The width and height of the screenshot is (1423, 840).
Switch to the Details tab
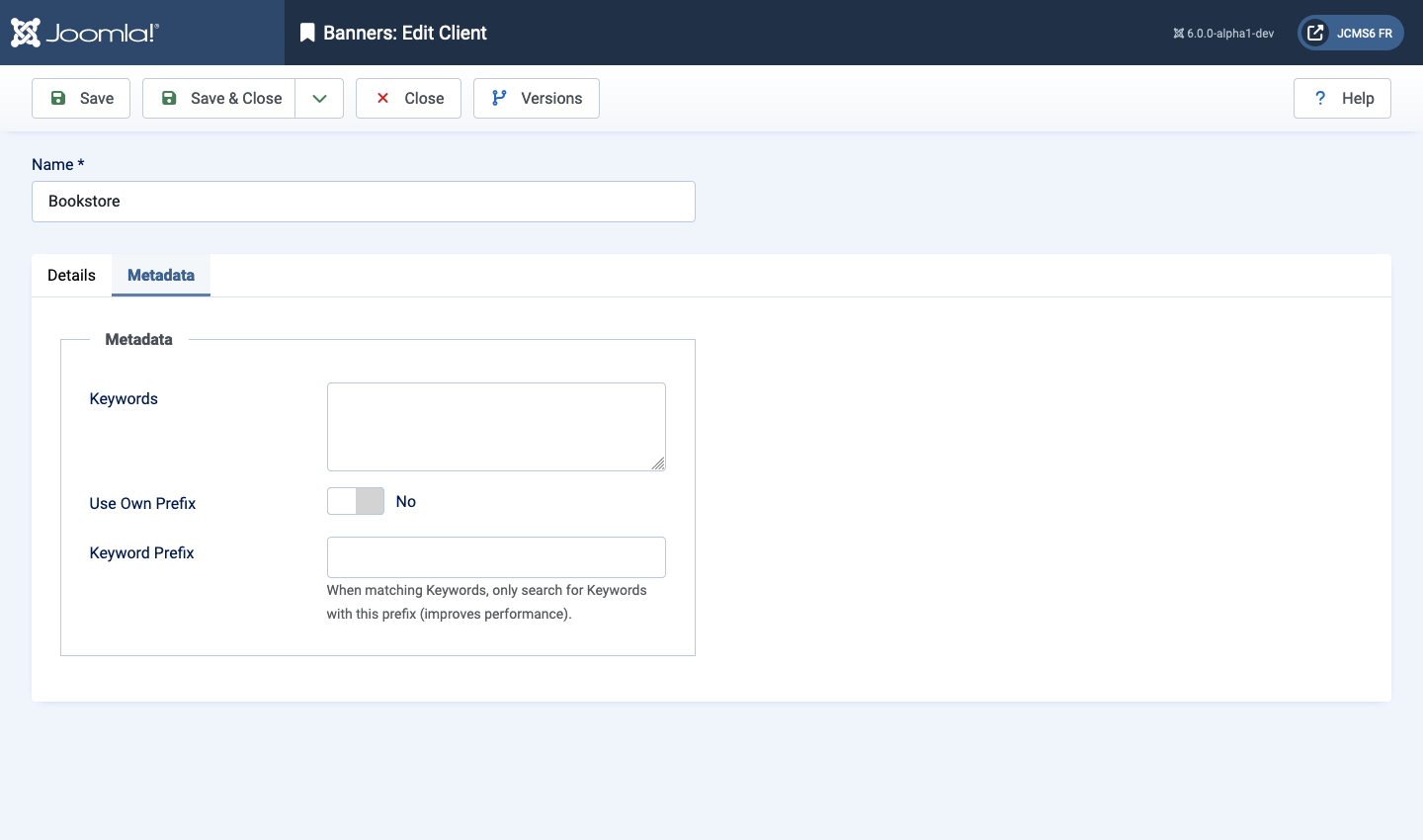[71, 275]
